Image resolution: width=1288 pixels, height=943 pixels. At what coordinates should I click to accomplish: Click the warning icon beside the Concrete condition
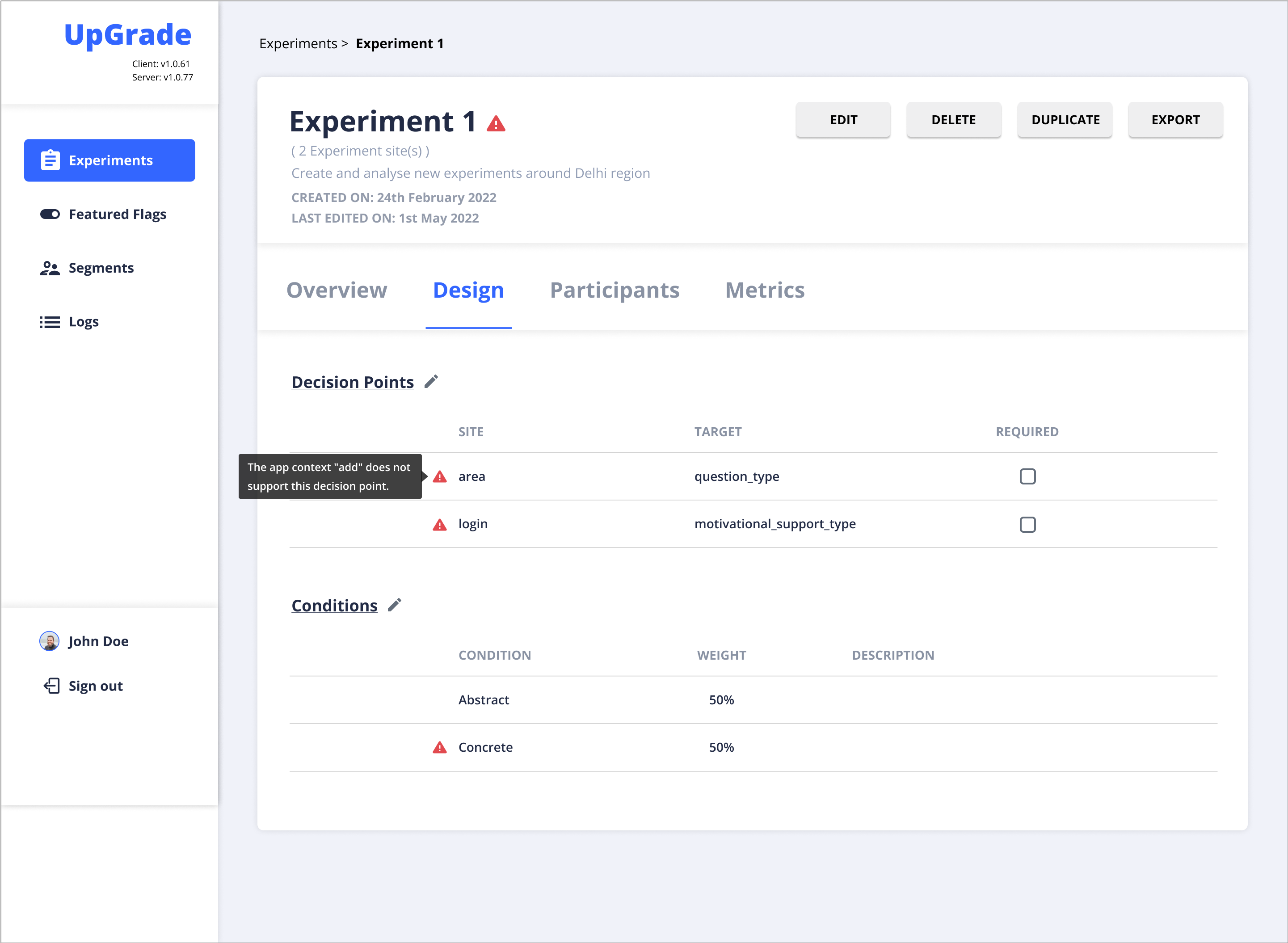(x=439, y=747)
